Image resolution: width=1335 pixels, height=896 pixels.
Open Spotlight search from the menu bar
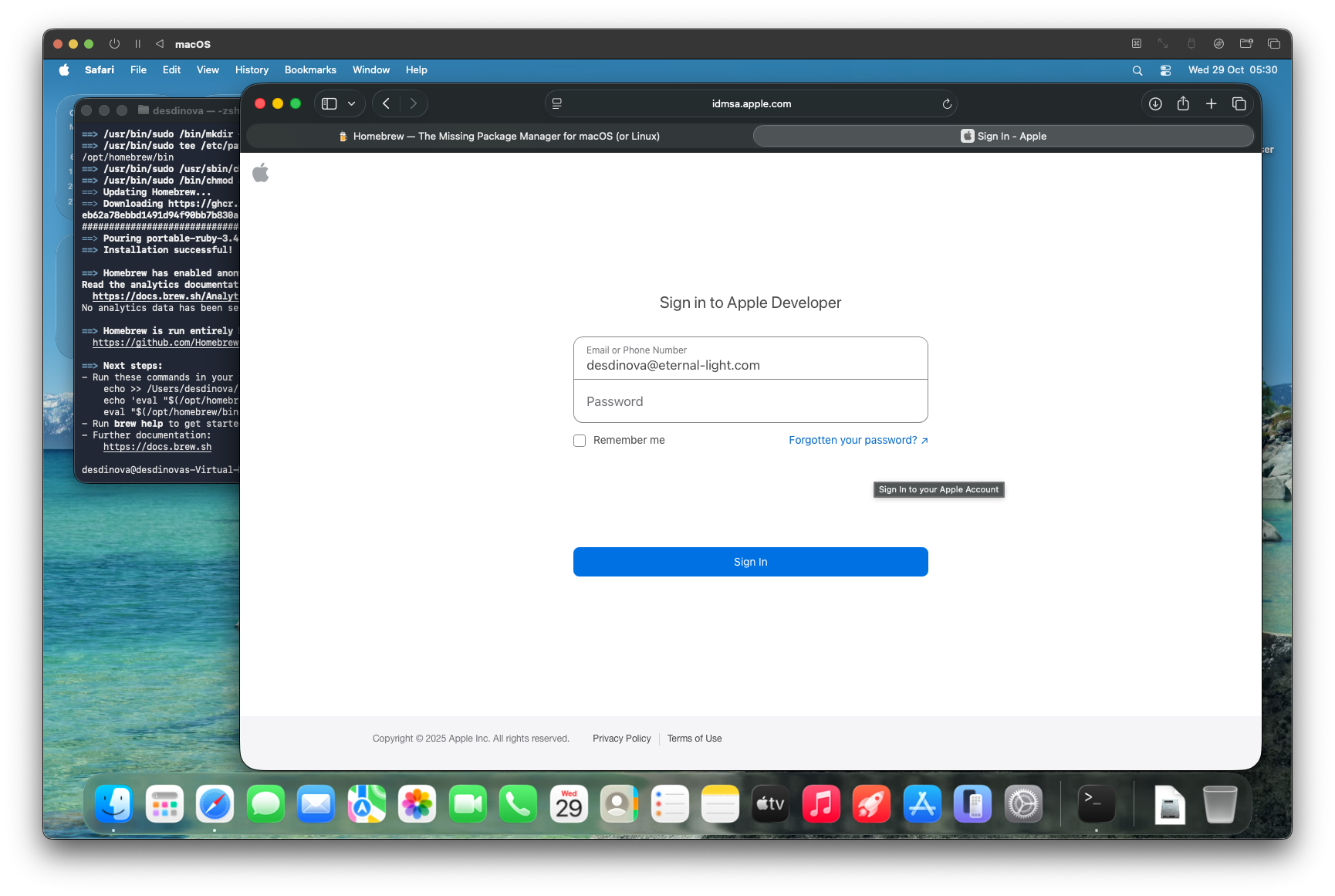tap(1137, 69)
